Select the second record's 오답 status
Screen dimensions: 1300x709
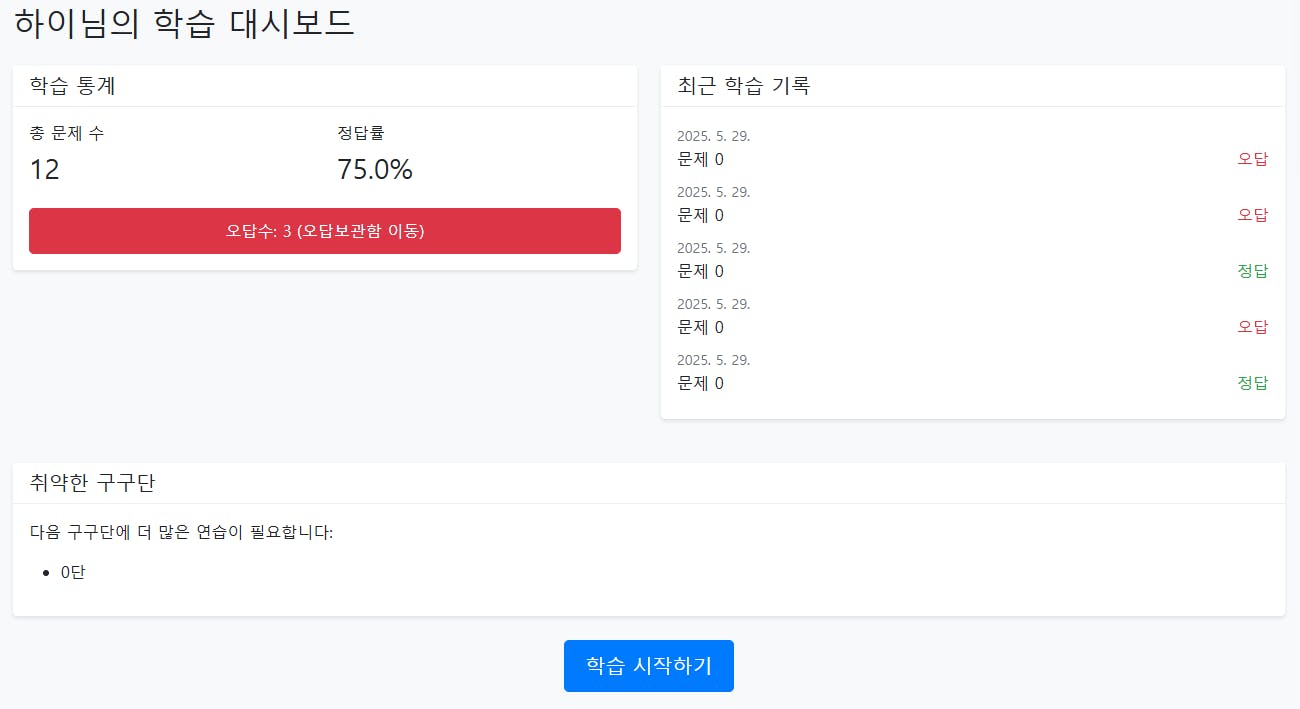(x=1252, y=215)
